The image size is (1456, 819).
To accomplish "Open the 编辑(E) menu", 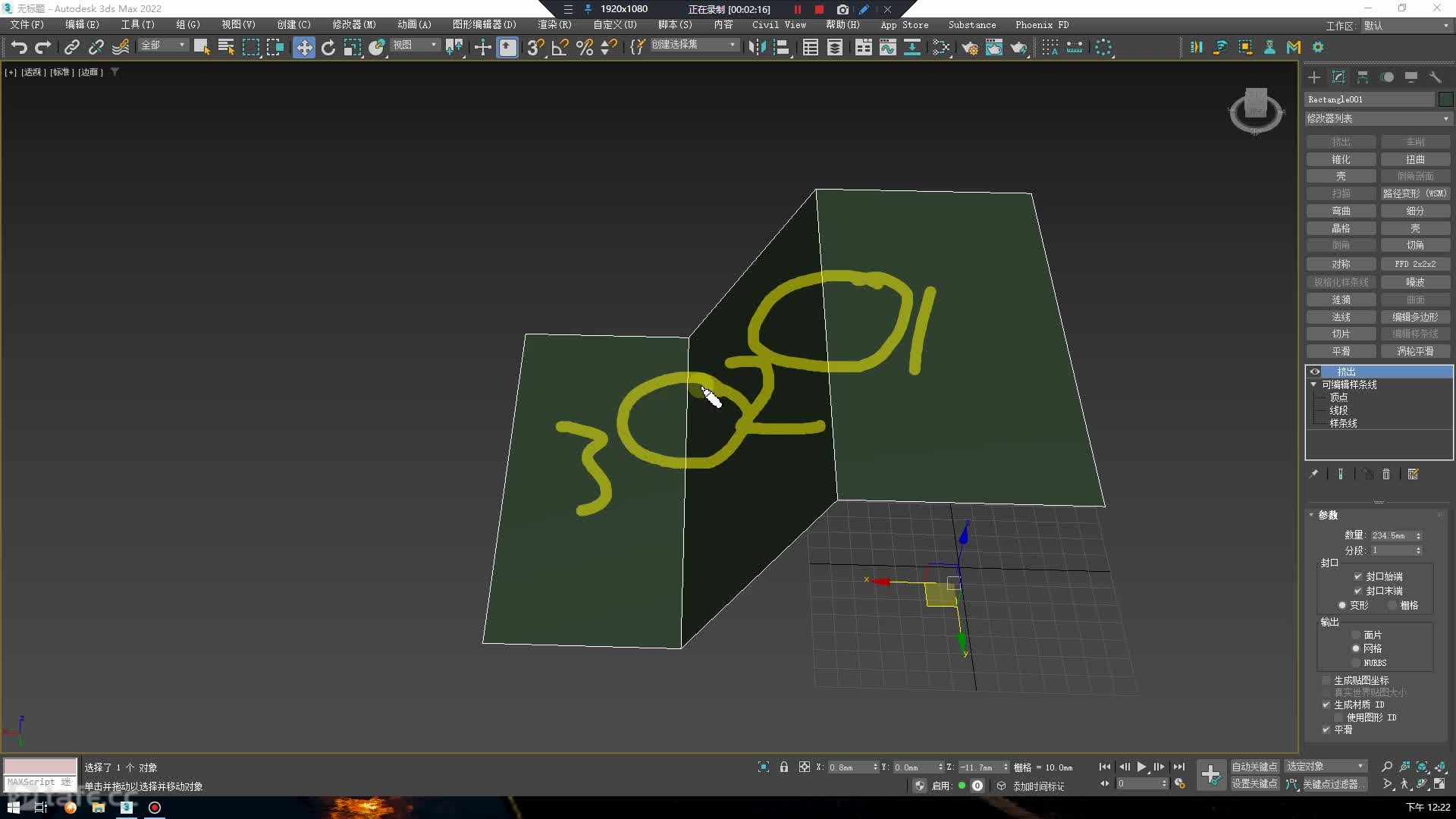I will [x=82, y=25].
